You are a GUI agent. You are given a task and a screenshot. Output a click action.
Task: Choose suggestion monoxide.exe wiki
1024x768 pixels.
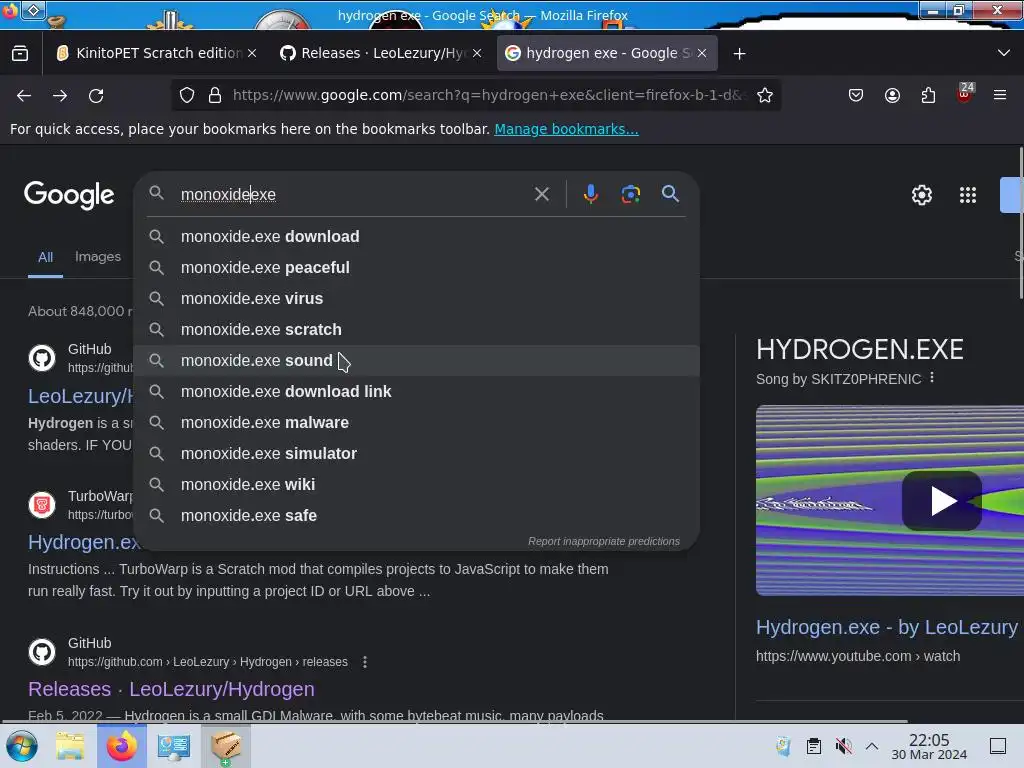pos(417,485)
